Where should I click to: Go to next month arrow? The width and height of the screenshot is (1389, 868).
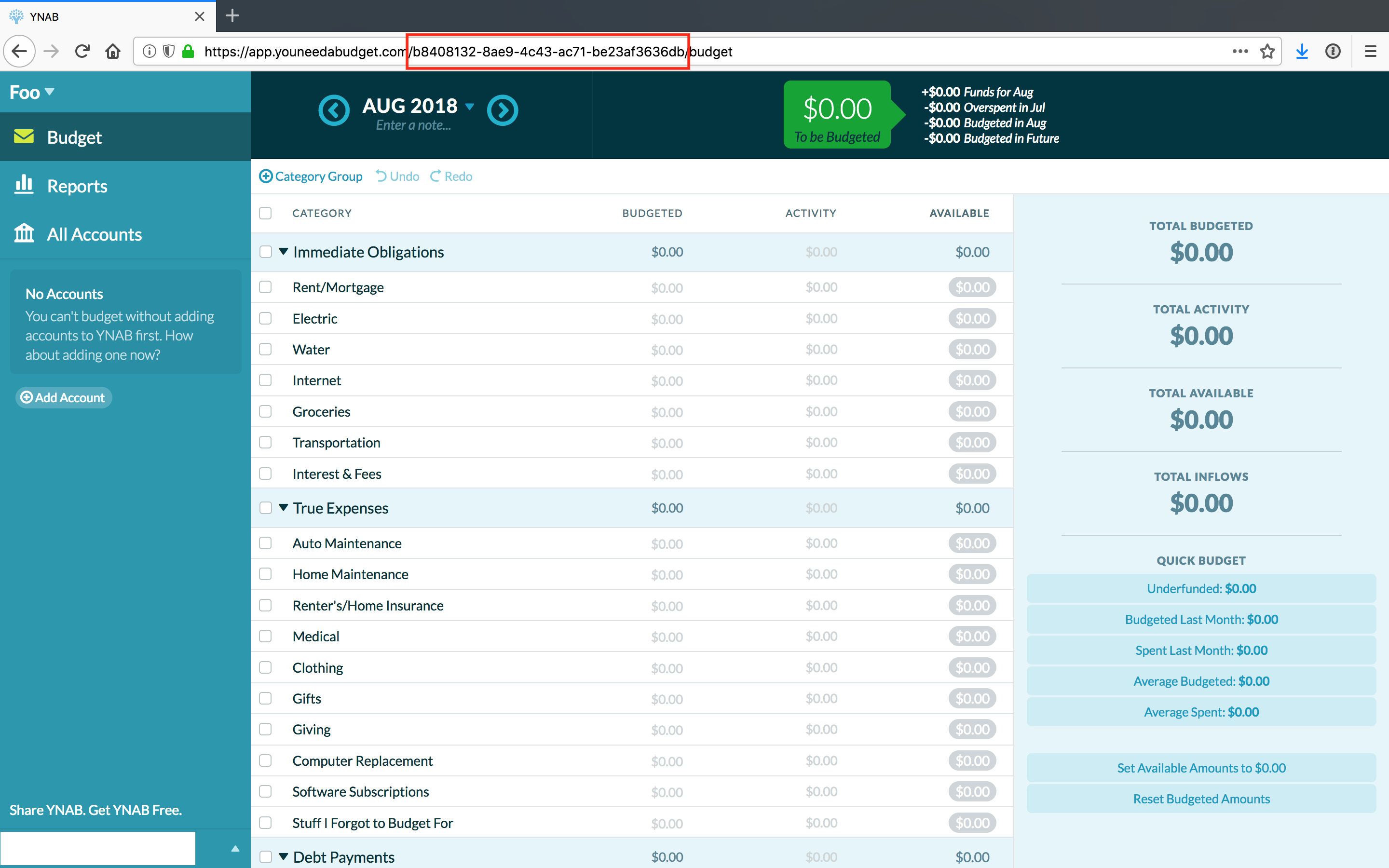[502, 109]
